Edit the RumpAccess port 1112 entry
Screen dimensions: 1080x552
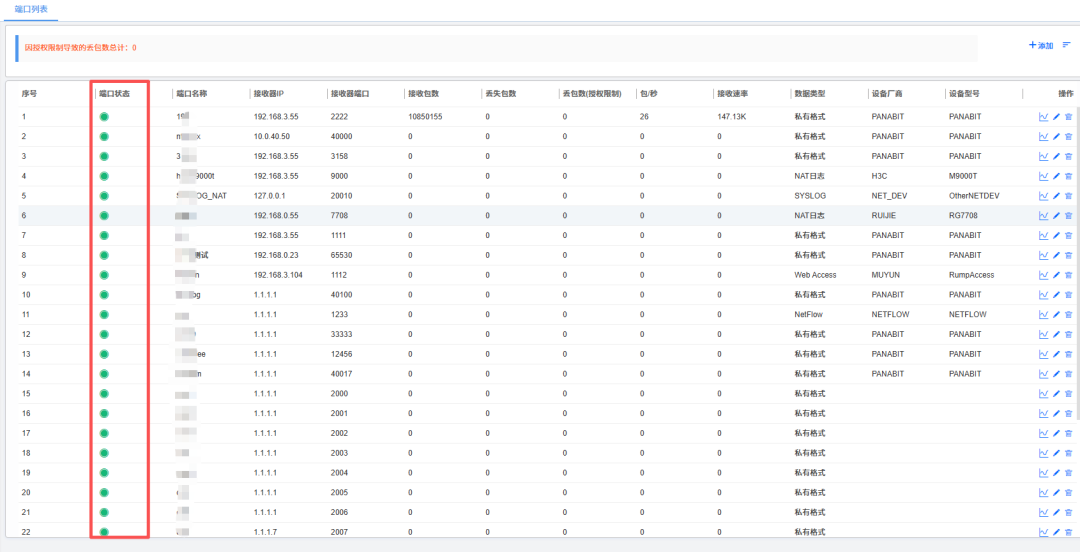[1057, 276]
